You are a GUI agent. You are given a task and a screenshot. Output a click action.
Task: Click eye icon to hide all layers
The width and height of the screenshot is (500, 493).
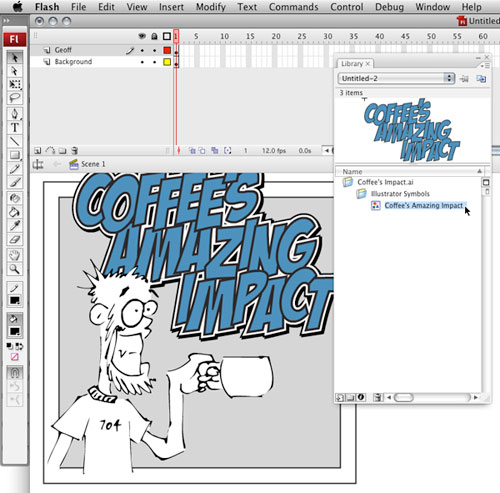142,36
